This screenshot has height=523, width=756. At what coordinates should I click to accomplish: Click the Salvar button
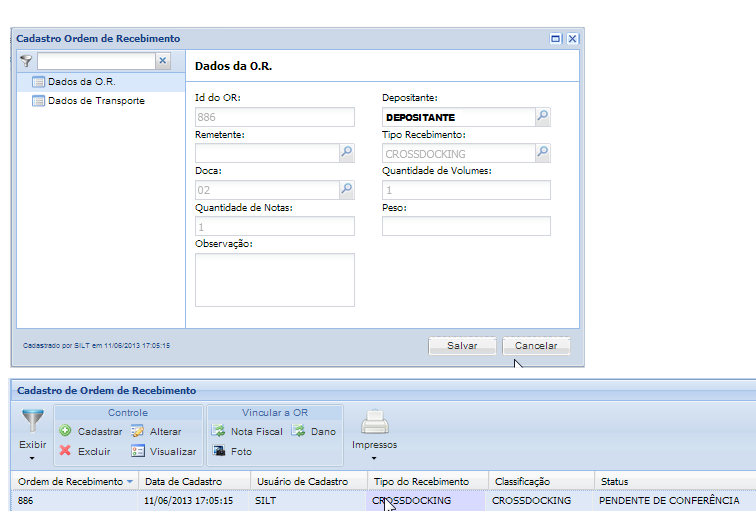click(x=462, y=346)
